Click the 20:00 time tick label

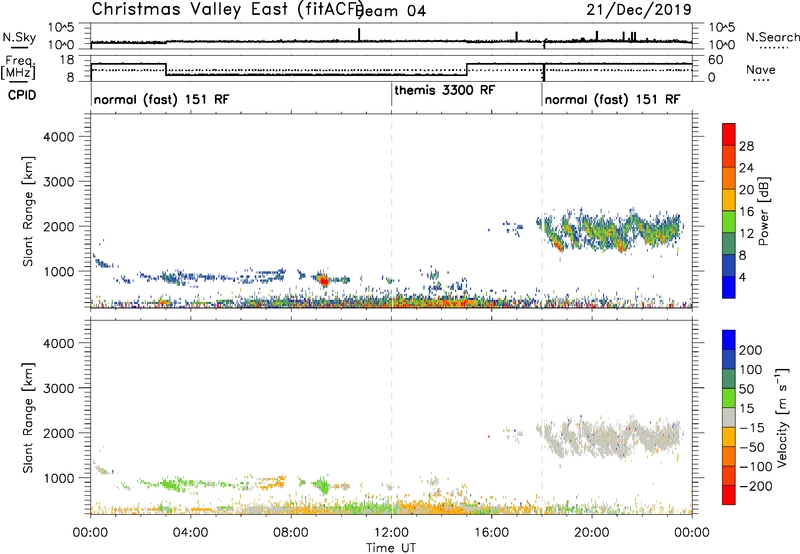tap(592, 533)
